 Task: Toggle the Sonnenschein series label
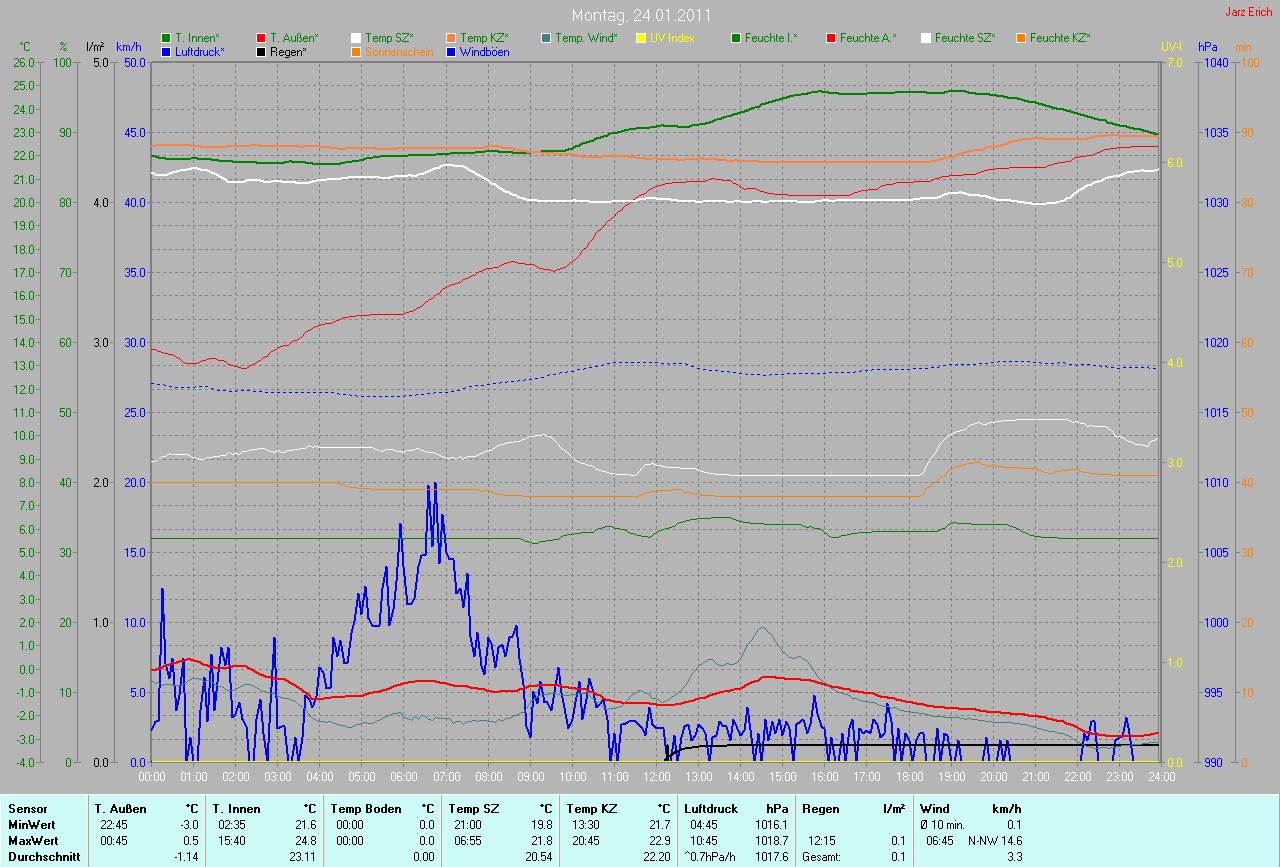click(x=399, y=52)
